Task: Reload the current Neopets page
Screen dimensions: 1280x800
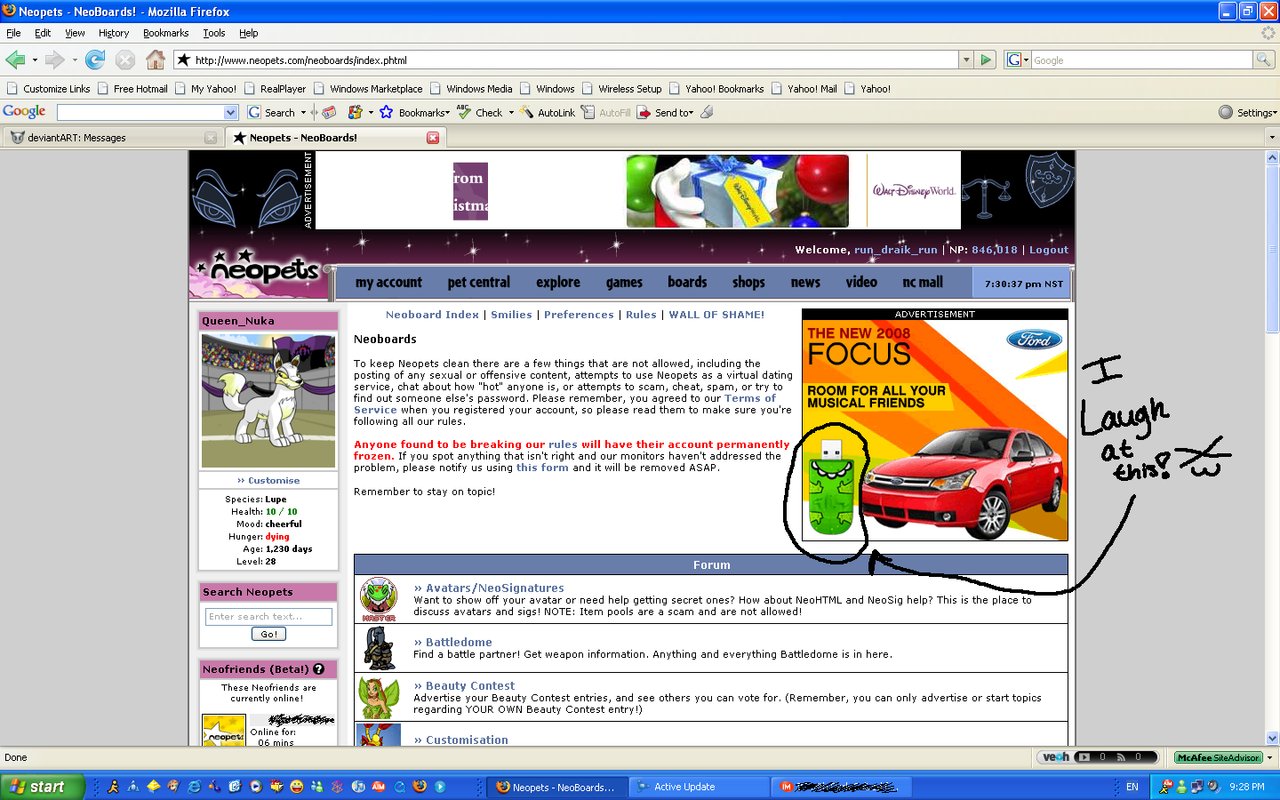Action: tap(95, 60)
